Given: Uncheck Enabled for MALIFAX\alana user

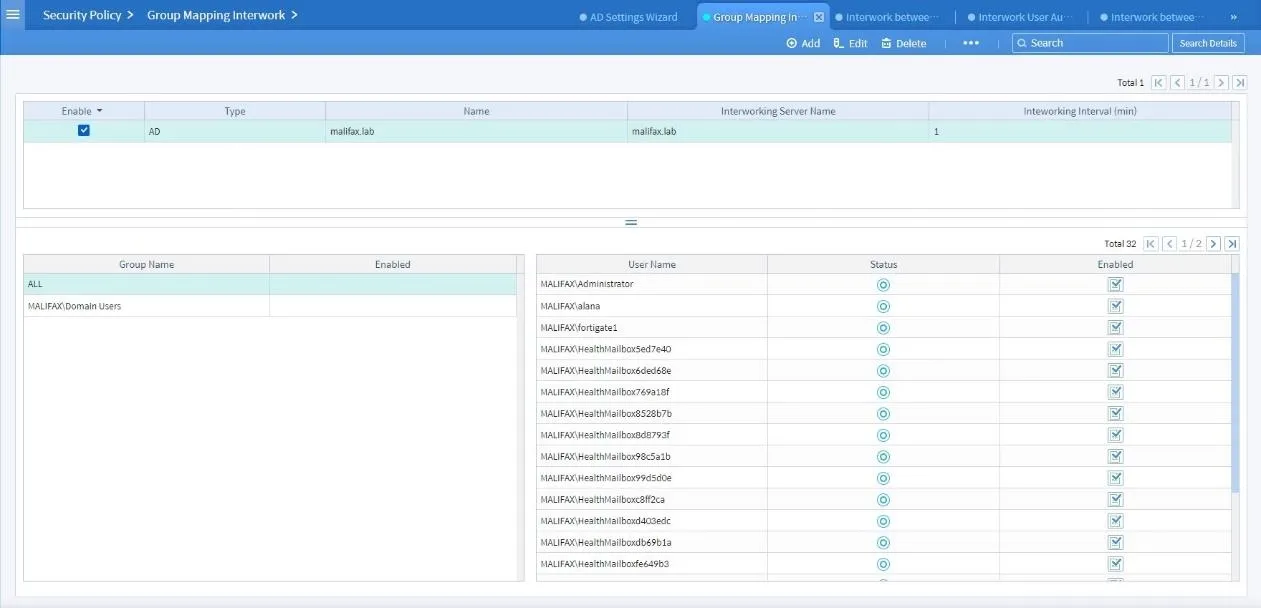Looking at the screenshot, I should [x=1115, y=305].
